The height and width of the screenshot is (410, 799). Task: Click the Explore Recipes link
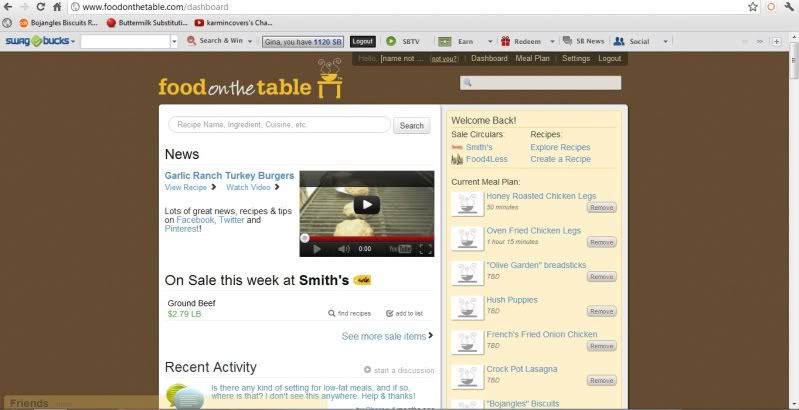pyautogui.click(x=560, y=147)
